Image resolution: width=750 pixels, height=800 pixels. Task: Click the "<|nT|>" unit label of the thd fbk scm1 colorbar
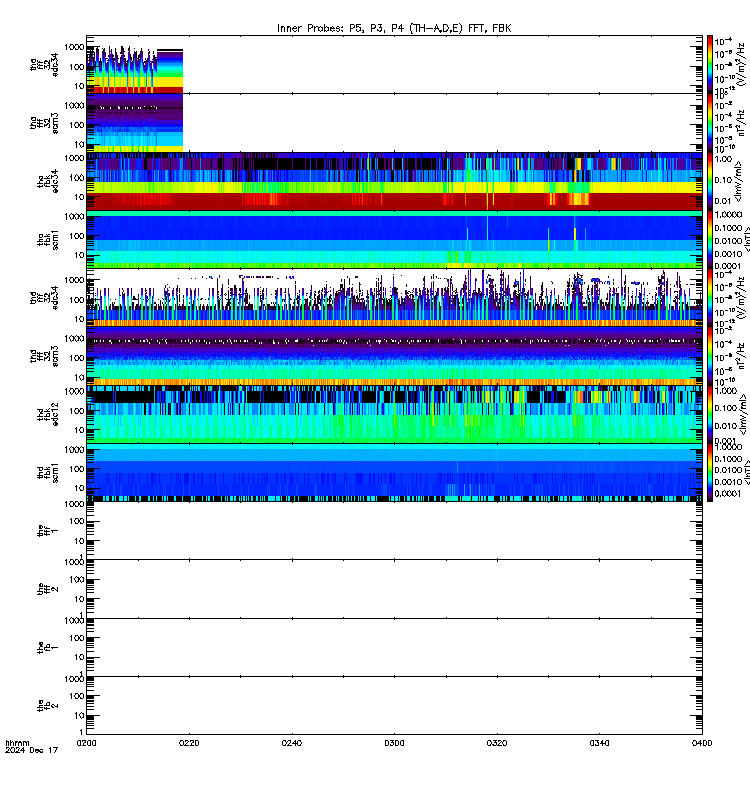click(747, 473)
